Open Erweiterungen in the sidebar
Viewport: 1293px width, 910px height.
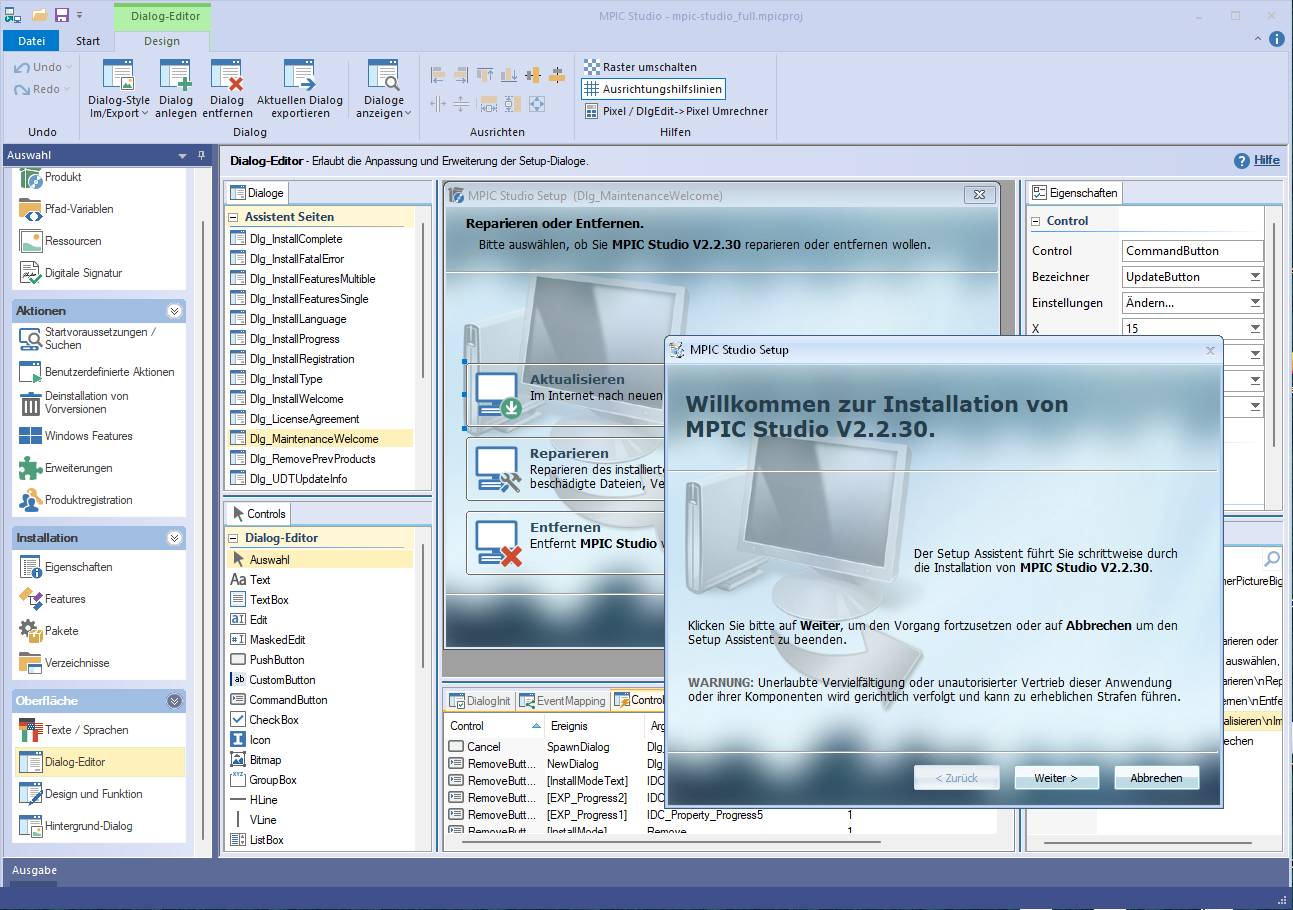(x=78, y=468)
